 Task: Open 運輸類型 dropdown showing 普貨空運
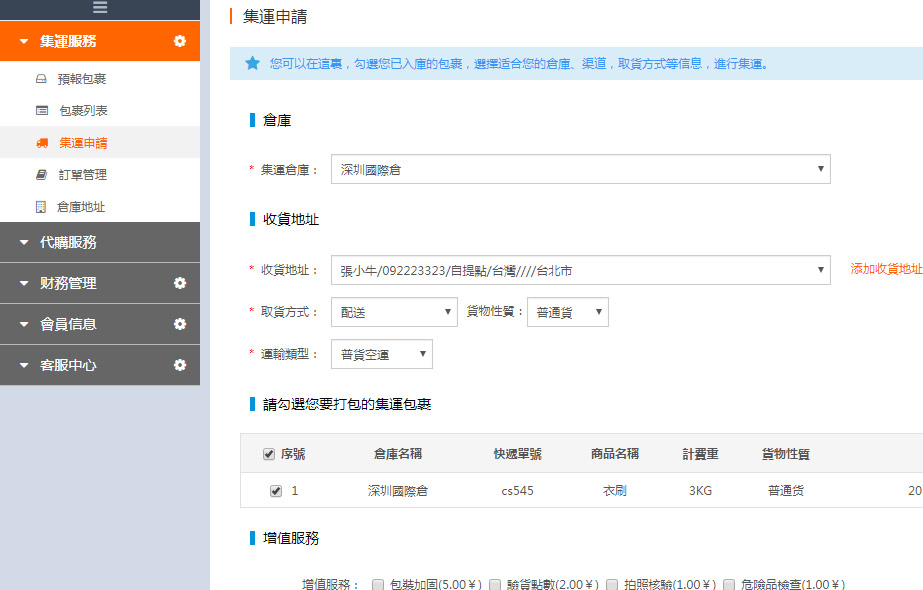pos(381,354)
